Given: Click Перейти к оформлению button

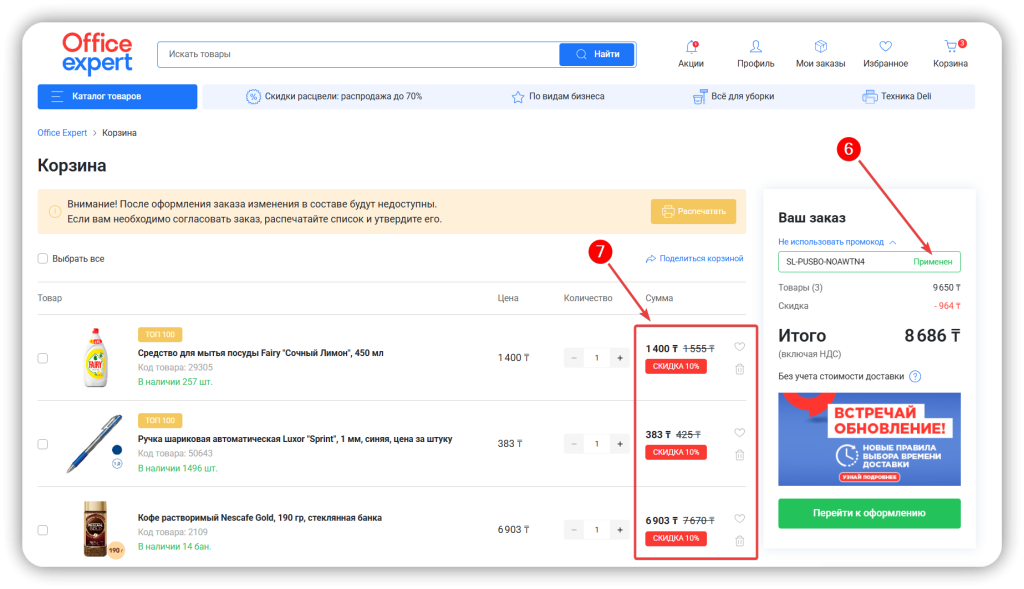Looking at the screenshot, I should [x=869, y=513].
